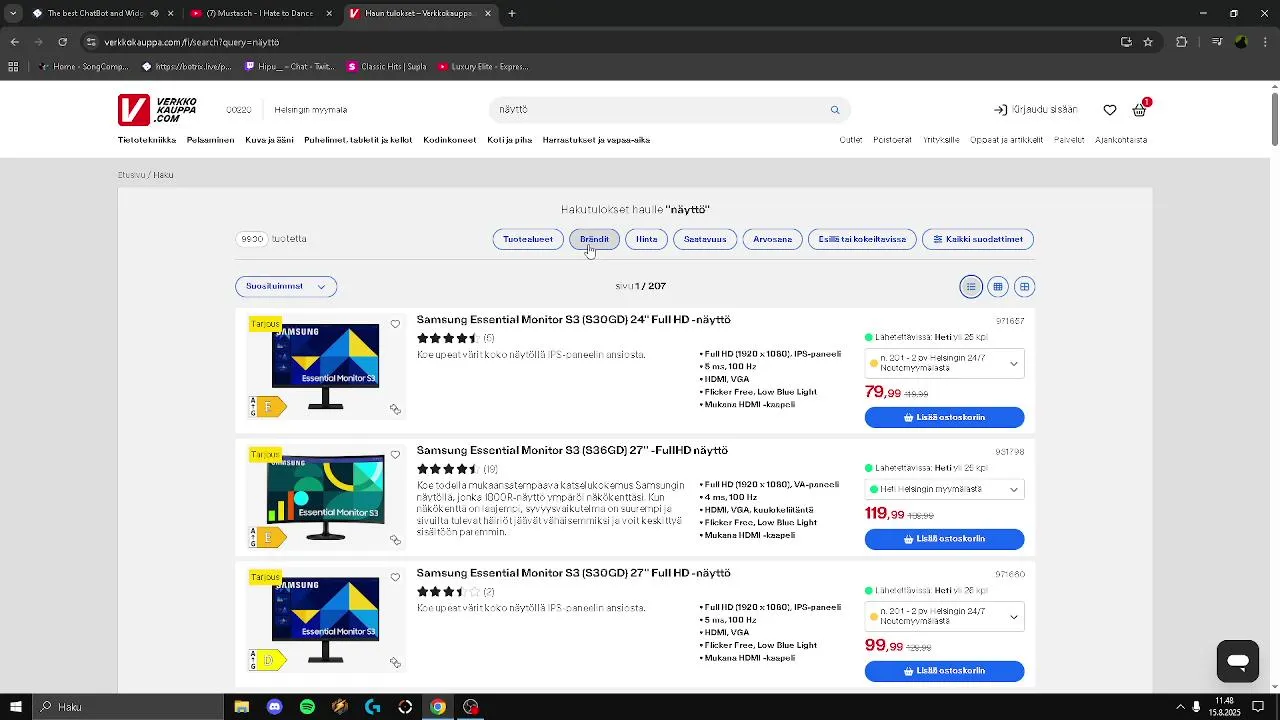Screen dimensions: 1280x720
Task: Click compare icon on S36GD 27" monitor
Action: point(395,540)
